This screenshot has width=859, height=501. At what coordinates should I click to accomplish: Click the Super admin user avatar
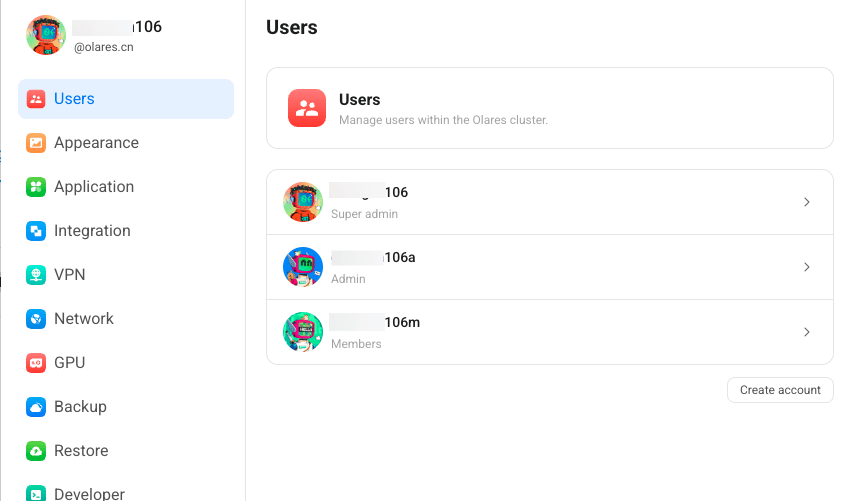(x=303, y=202)
